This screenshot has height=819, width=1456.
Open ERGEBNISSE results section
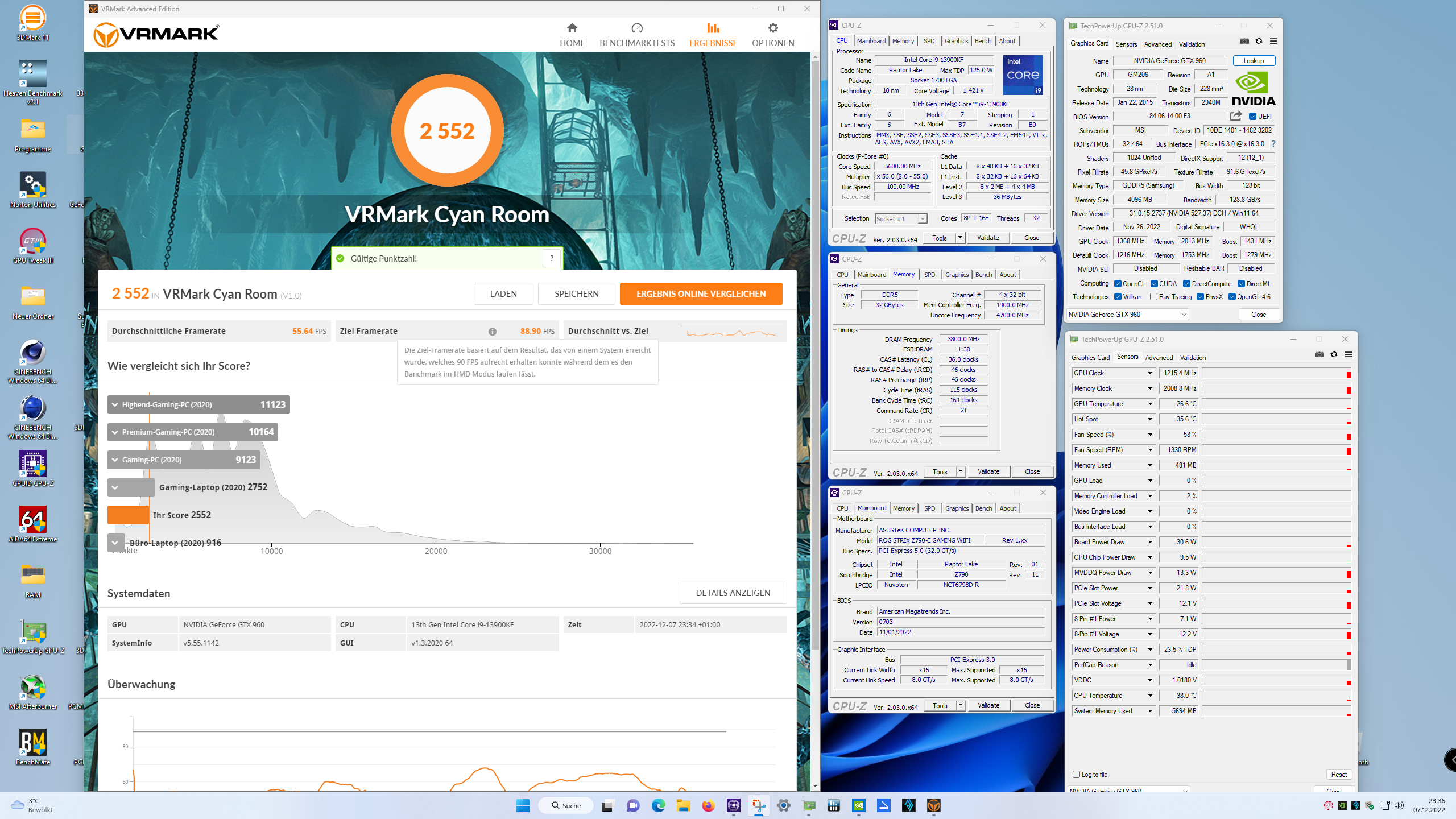[713, 35]
